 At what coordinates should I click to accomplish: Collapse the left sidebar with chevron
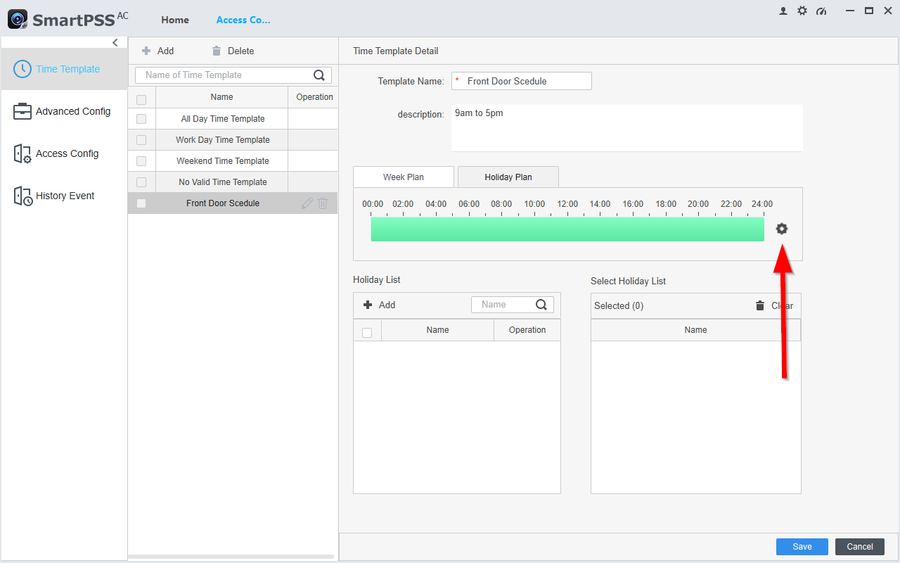pyautogui.click(x=115, y=43)
